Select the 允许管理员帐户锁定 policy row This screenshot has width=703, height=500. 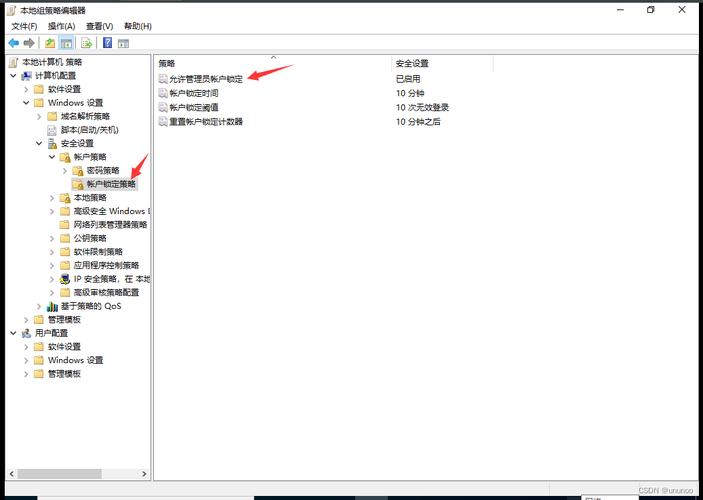[x=206, y=79]
